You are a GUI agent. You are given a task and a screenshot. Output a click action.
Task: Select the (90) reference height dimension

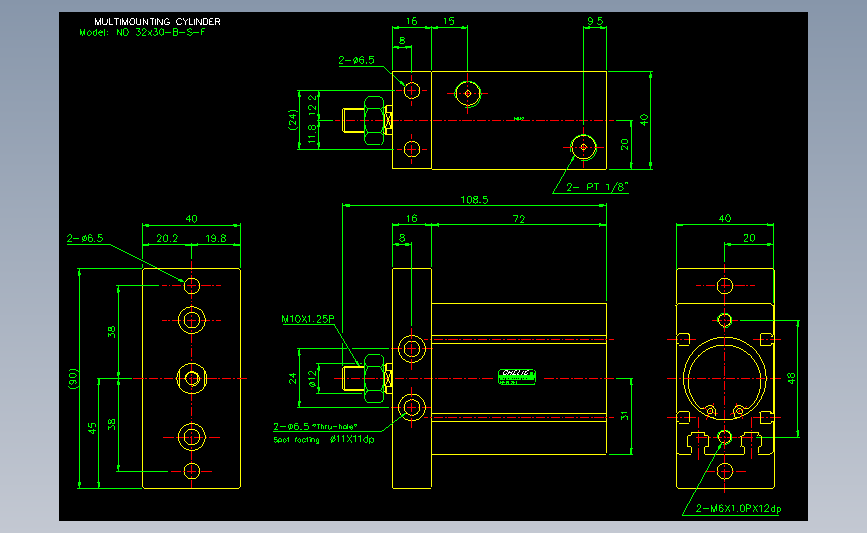73,379
